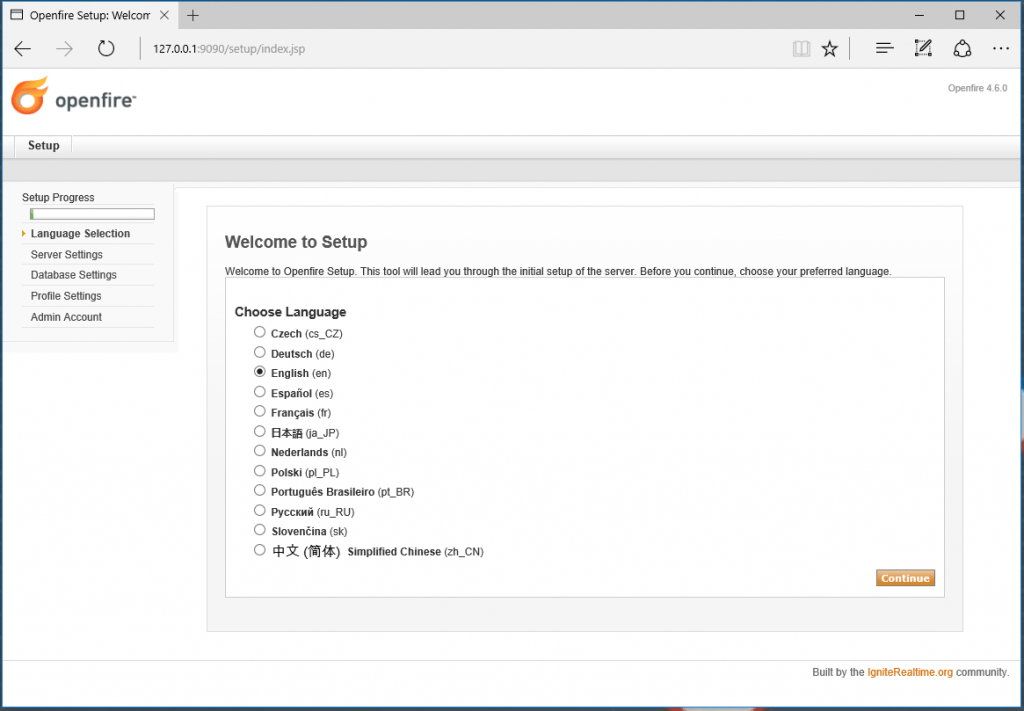Click Language Selection in sidebar

tap(80, 234)
